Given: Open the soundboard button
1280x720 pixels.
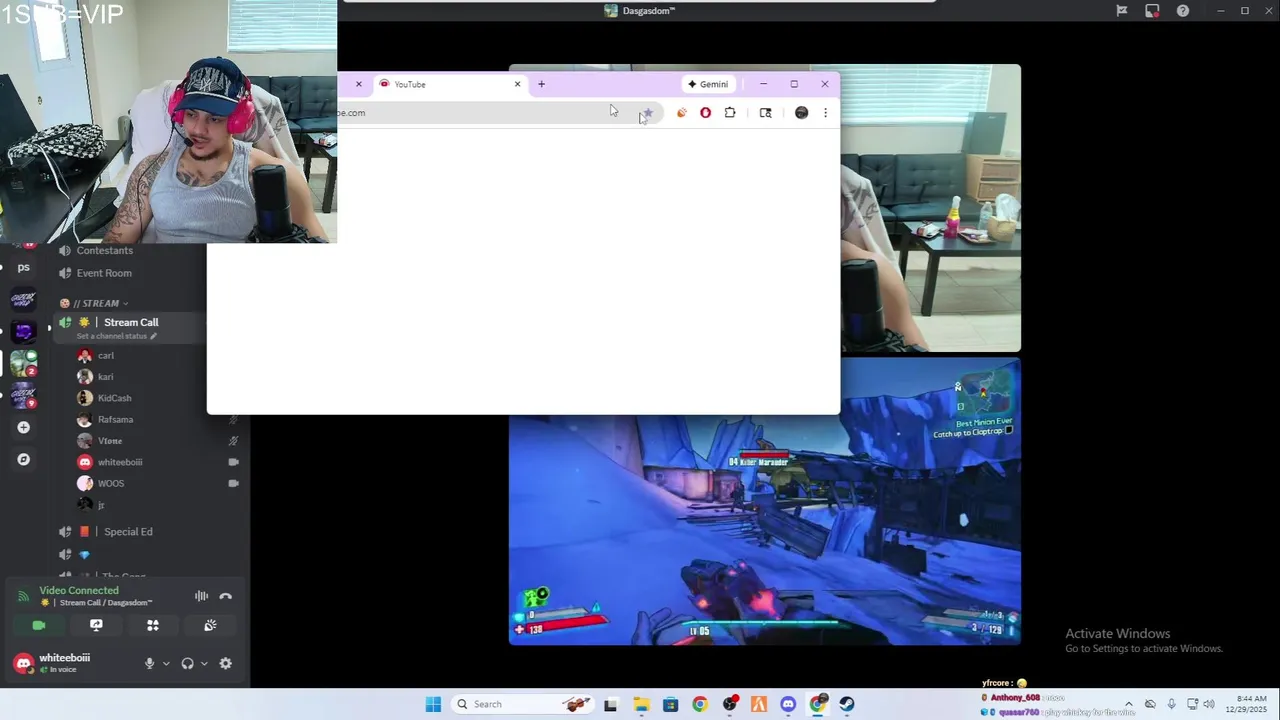Looking at the screenshot, I should (x=210, y=625).
